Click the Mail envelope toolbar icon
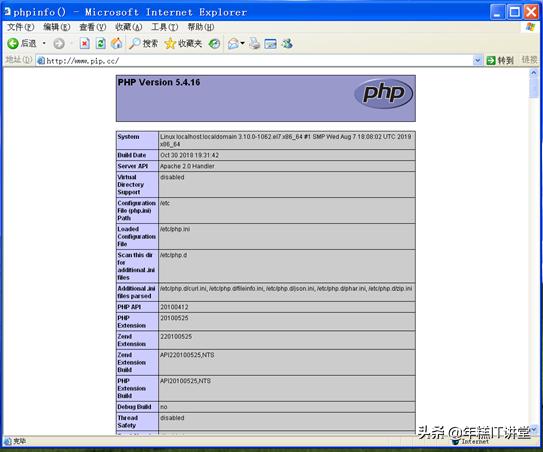Screen dimensions: 543x452 tap(233, 43)
